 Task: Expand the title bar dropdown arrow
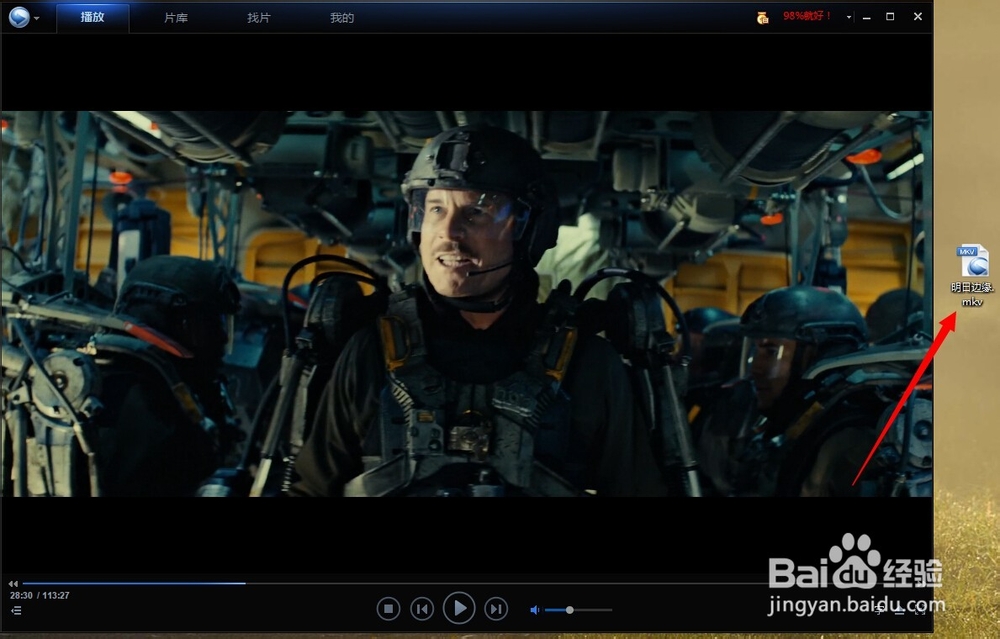click(849, 17)
